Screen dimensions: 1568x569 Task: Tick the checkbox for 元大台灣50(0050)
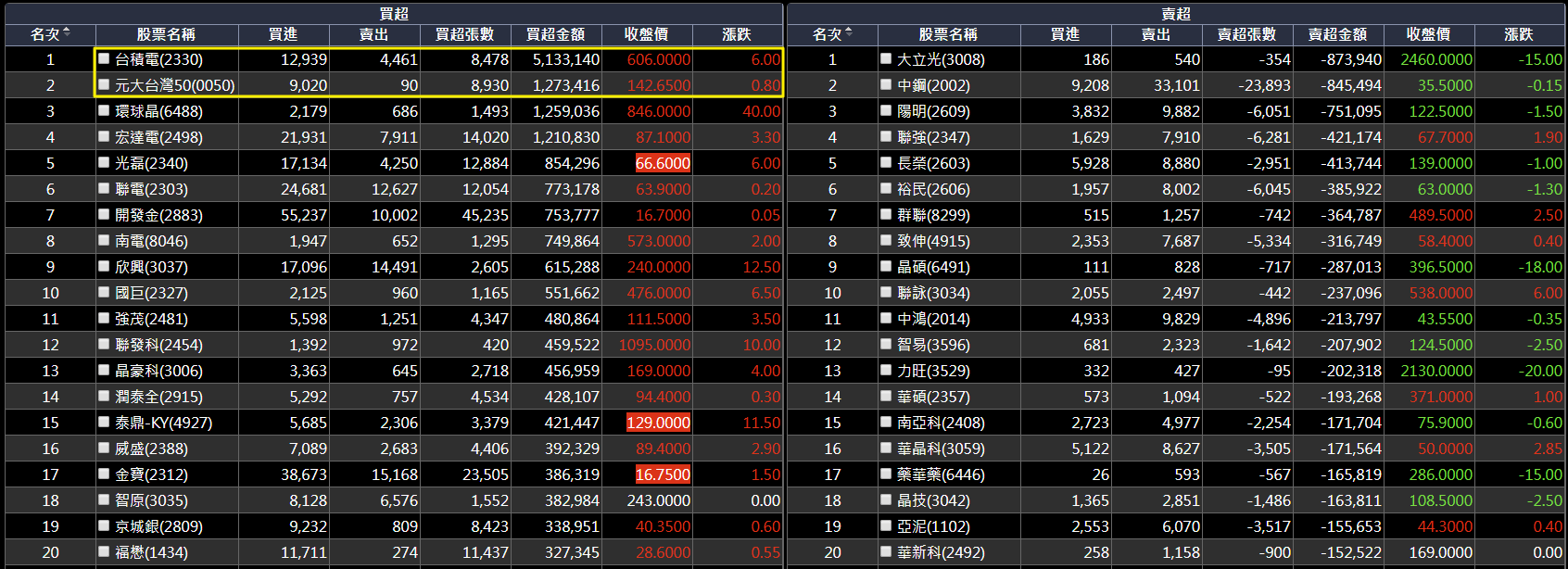(104, 84)
